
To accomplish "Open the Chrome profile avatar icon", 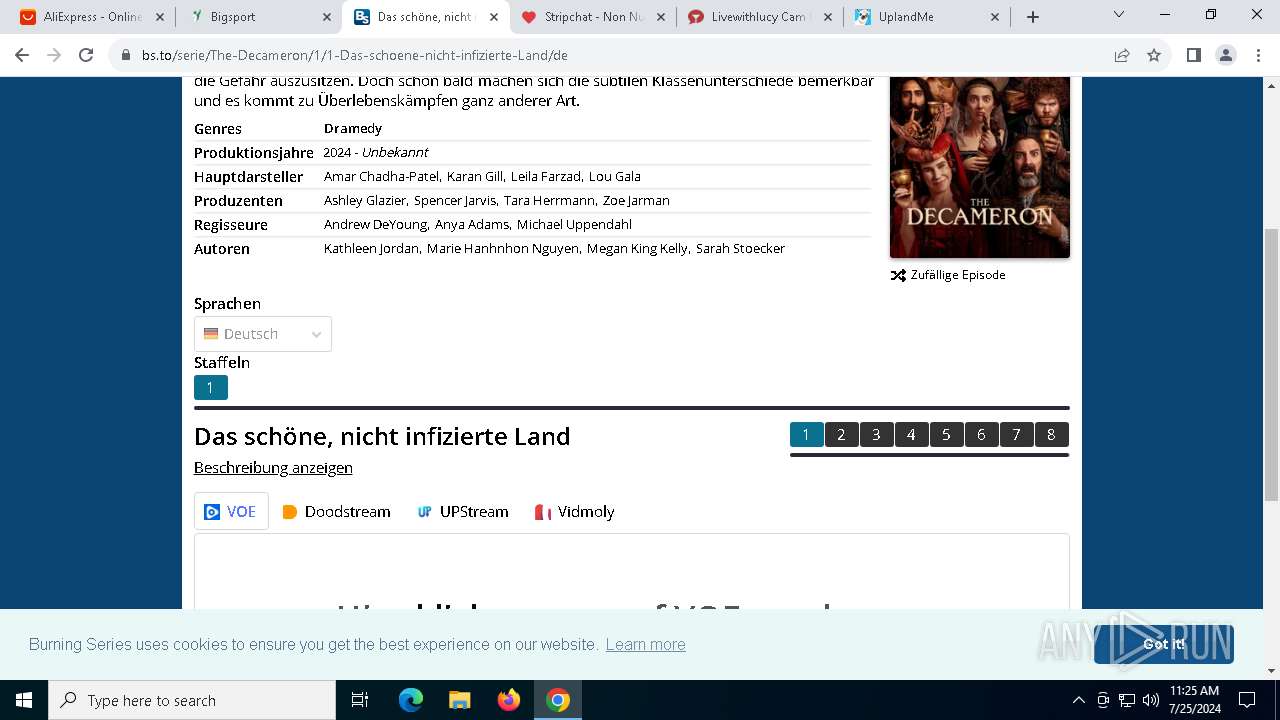I will (x=1225, y=55).
